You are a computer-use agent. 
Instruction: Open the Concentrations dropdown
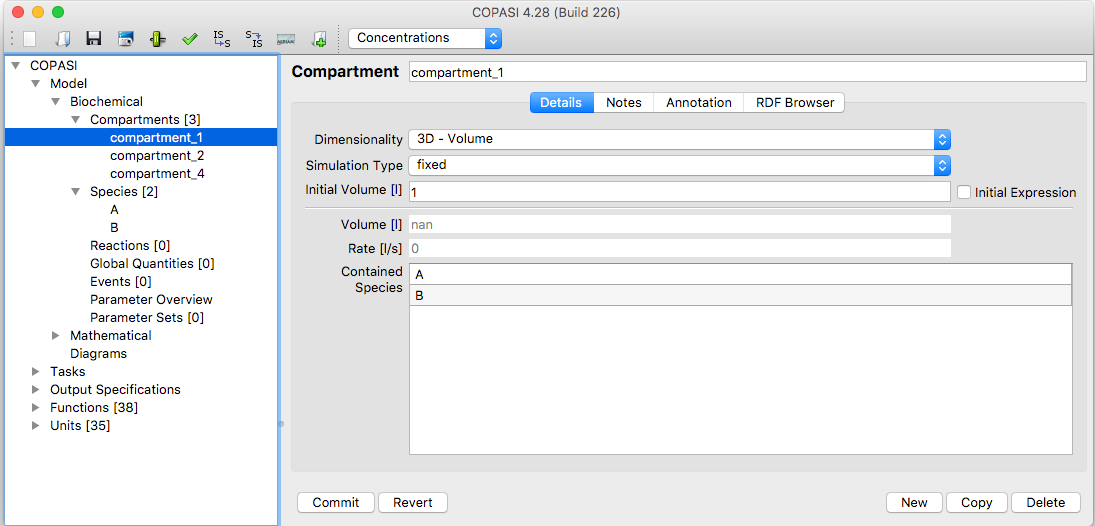(425, 38)
